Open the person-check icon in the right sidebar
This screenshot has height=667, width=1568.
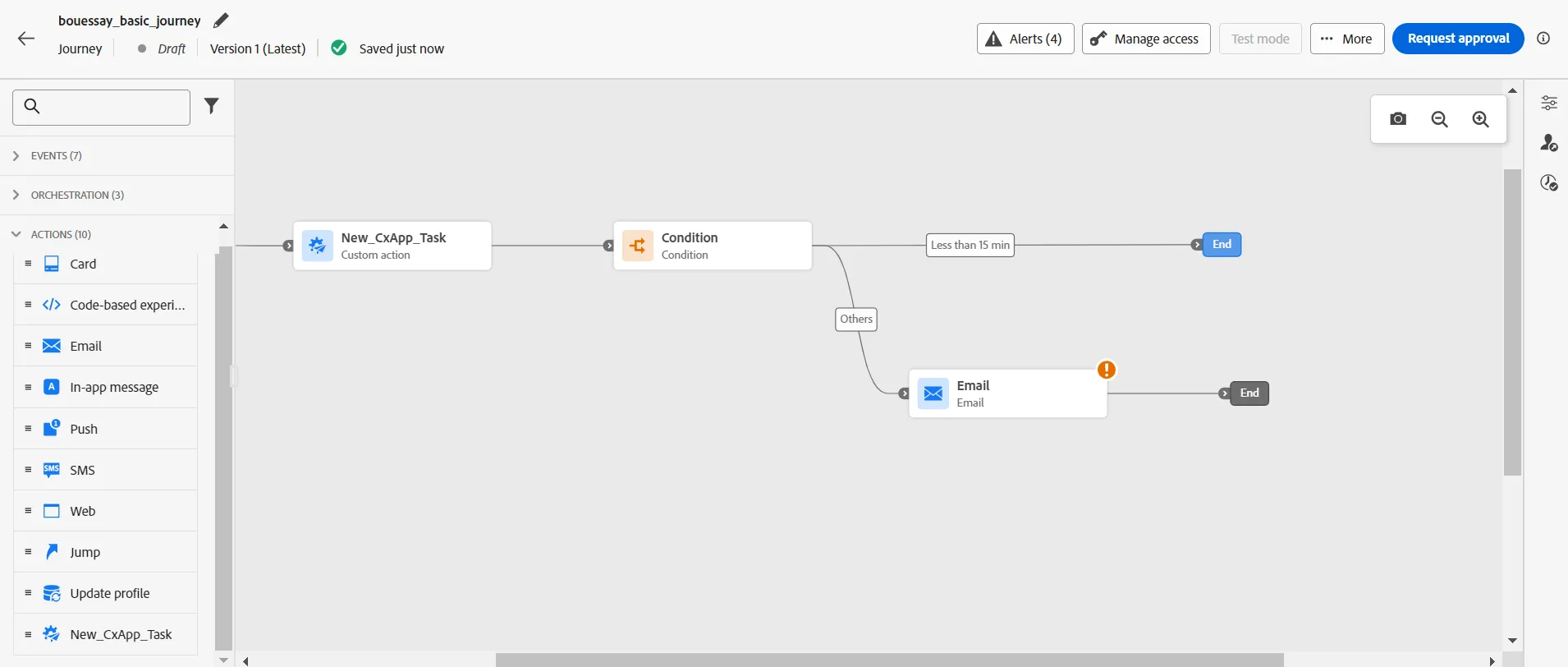pos(1548,143)
